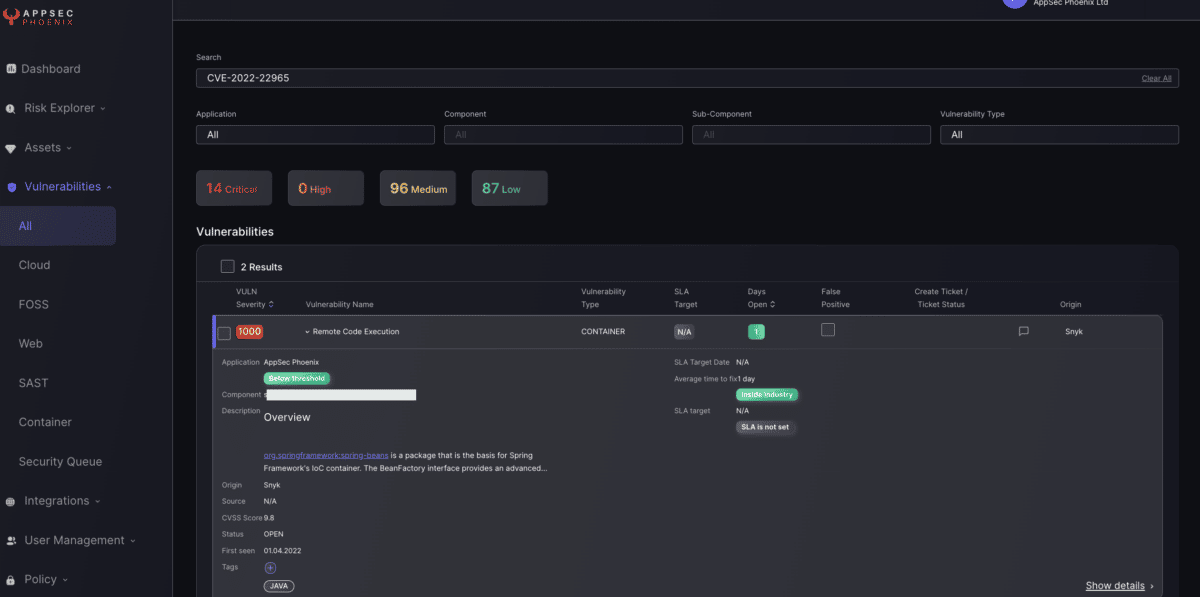Click CONTAINER vulnerability type cell
The height and width of the screenshot is (597, 1200).
click(603, 332)
